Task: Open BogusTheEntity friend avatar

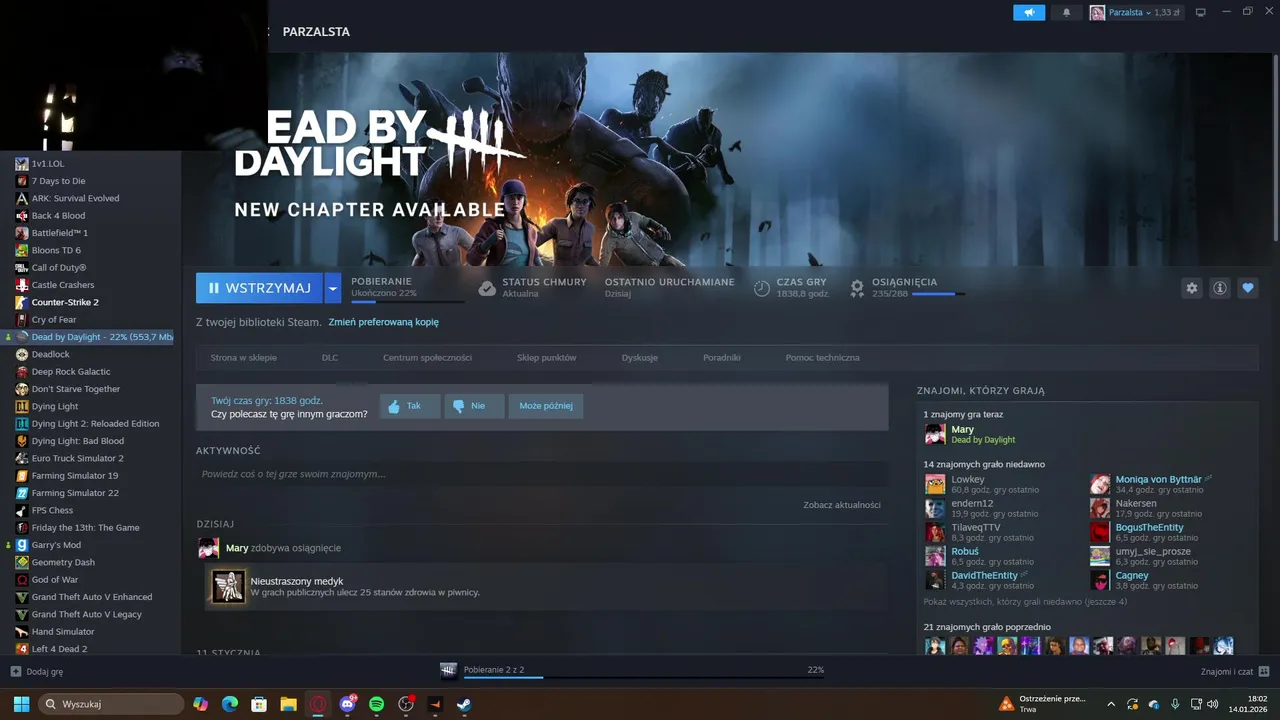Action: click(1100, 532)
